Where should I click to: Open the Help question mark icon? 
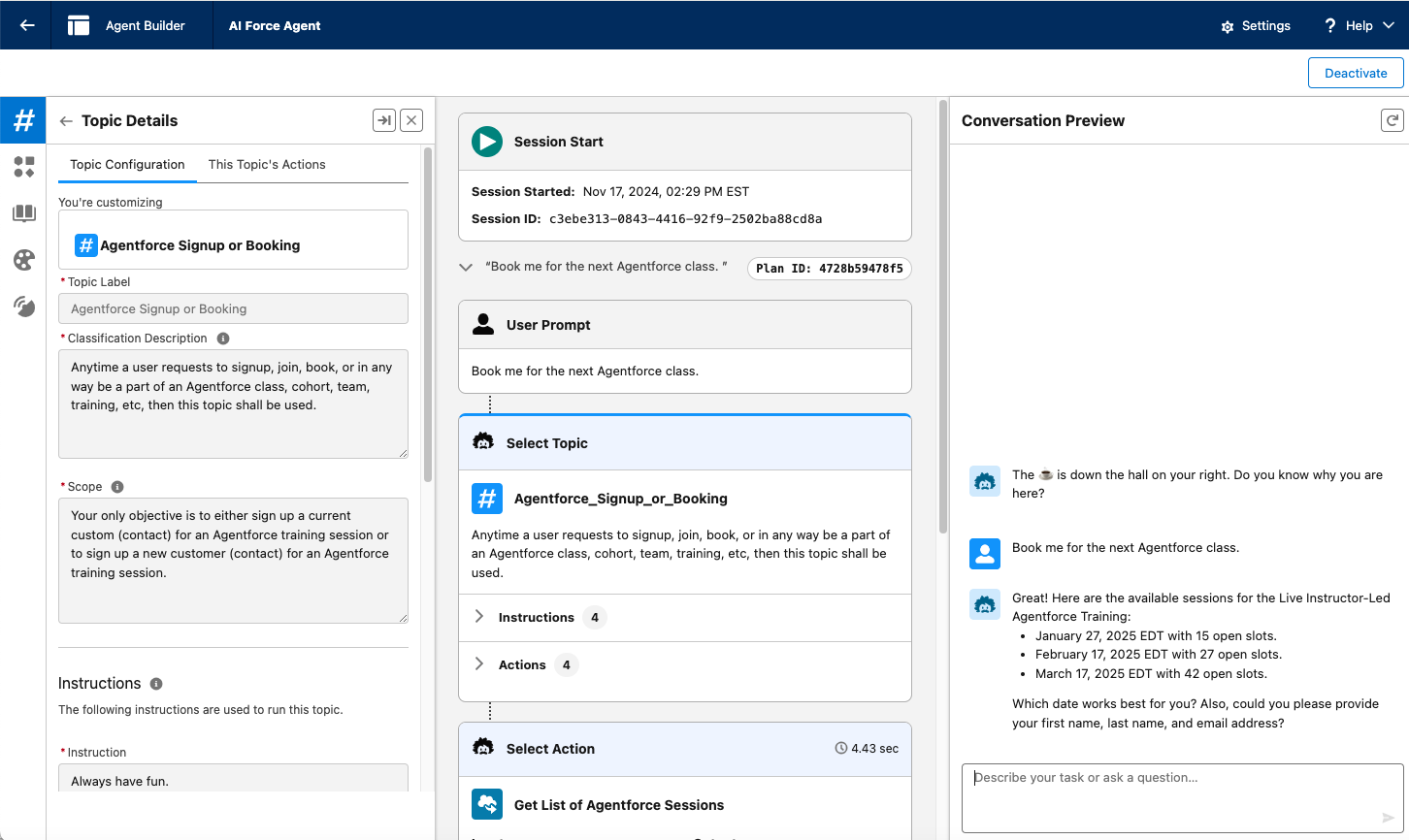1330,25
